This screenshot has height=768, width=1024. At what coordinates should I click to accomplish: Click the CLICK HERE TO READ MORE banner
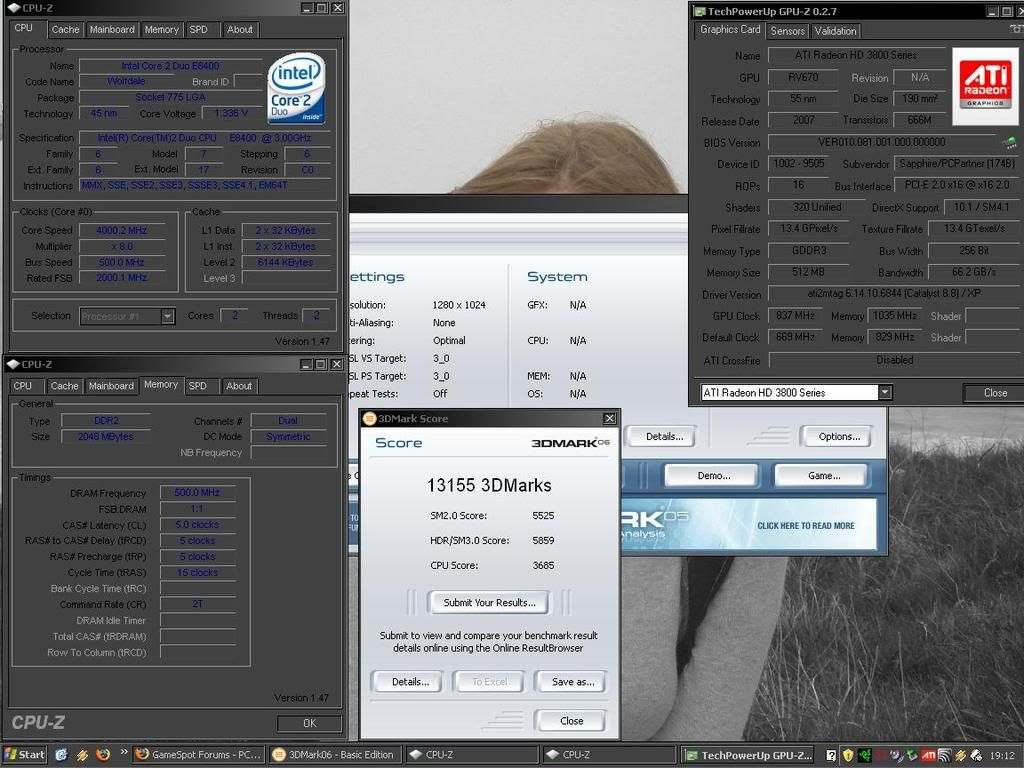806,526
